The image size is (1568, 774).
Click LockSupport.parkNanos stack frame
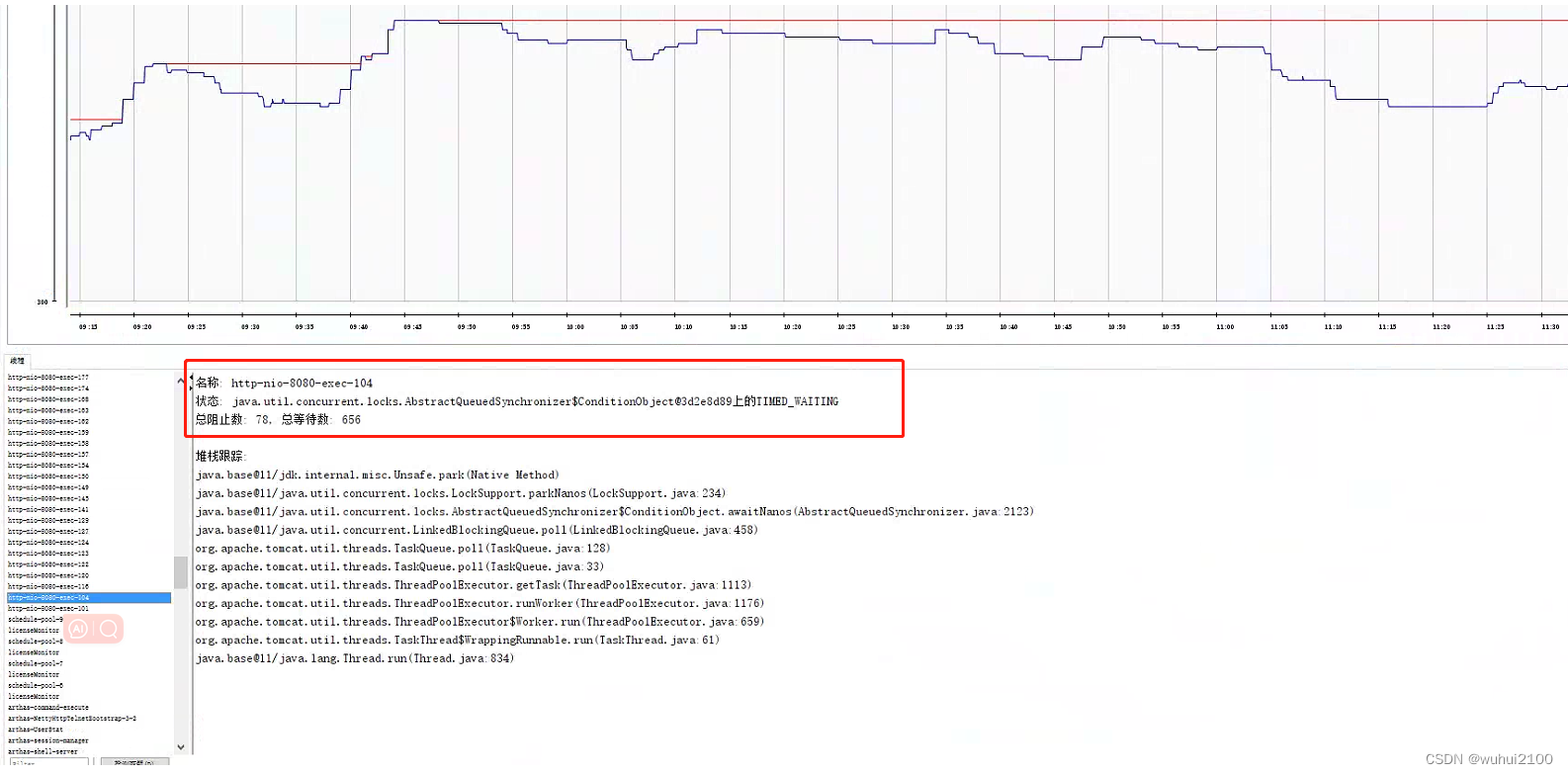pyautogui.click(x=461, y=493)
